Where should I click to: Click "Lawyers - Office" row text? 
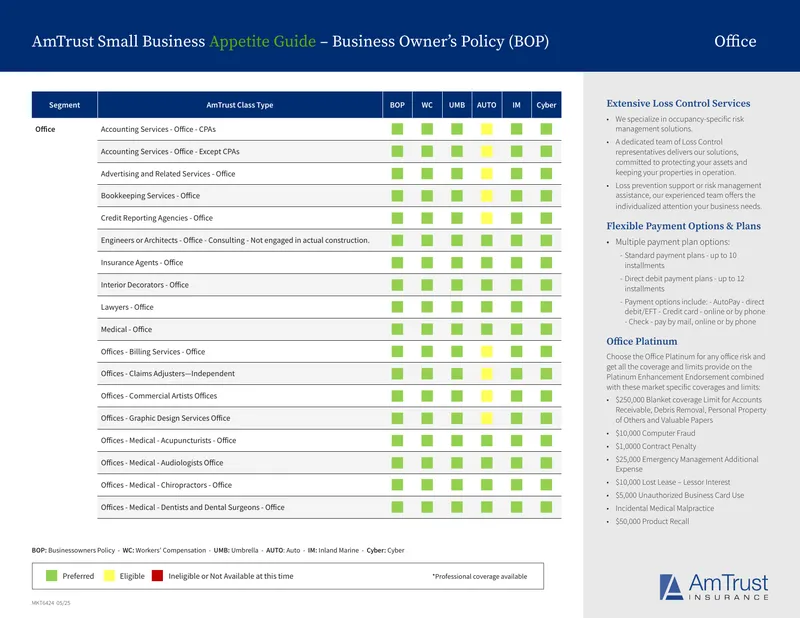tap(127, 307)
